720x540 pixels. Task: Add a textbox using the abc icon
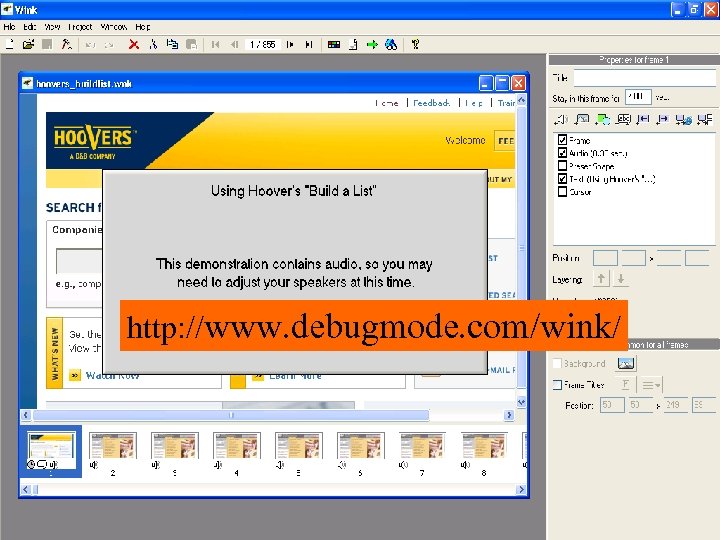[623, 119]
